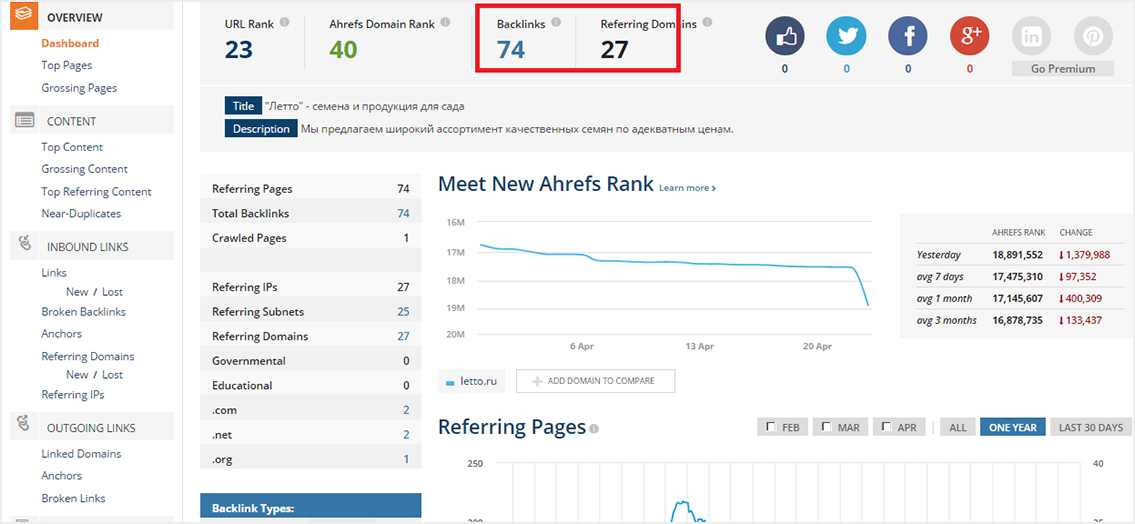Open Referring IPs in the sidebar
The height and width of the screenshot is (524, 1135).
(x=72, y=394)
